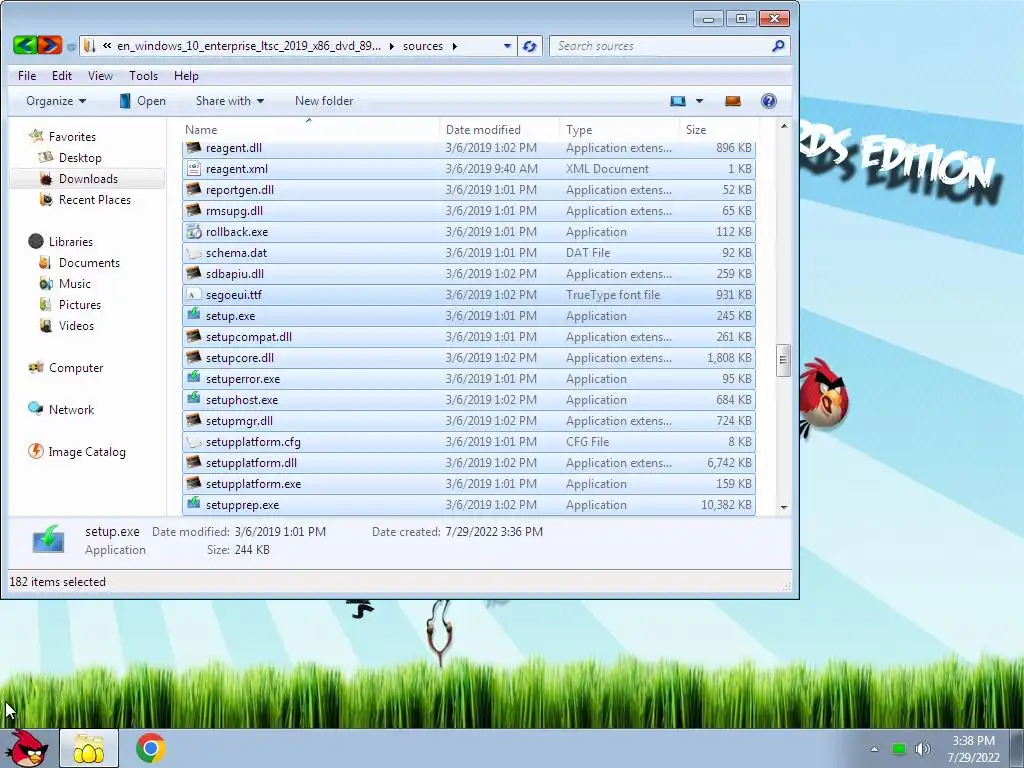This screenshot has width=1024, height=768.
Task: Click the orange Forward arrow button
Action: click(x=50, y=45)
